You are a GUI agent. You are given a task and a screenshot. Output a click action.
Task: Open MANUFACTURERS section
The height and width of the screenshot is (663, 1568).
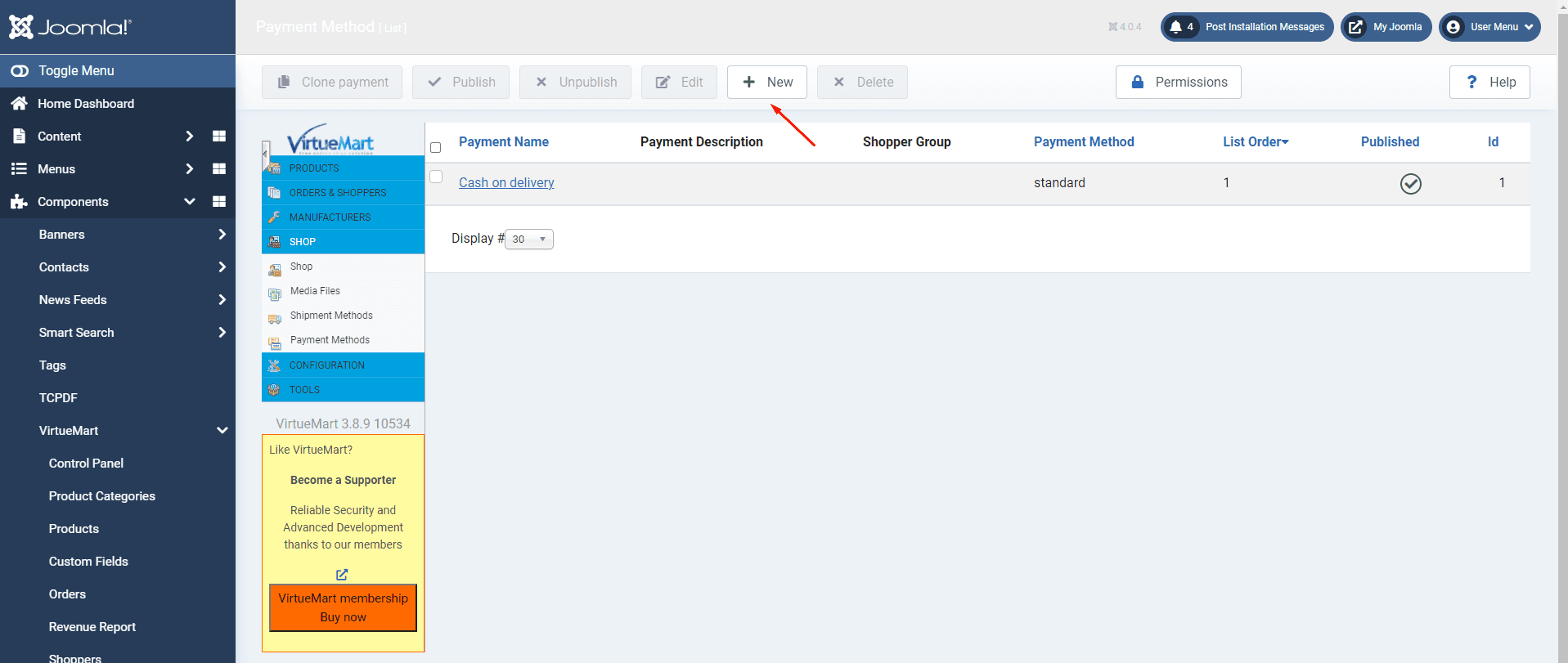[343, 217]
